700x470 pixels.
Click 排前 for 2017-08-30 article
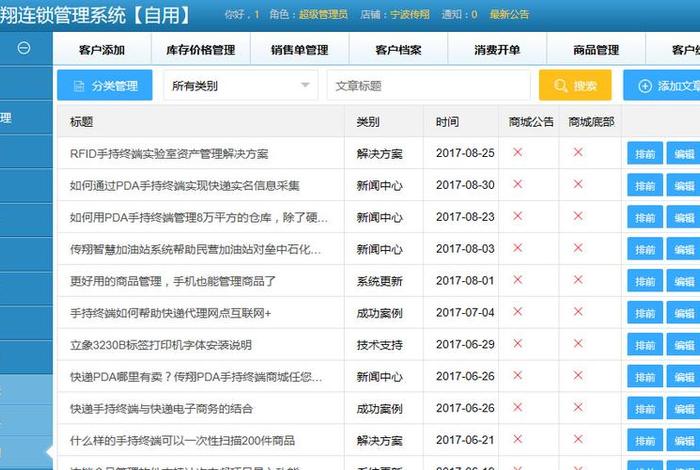click(645, 185)
